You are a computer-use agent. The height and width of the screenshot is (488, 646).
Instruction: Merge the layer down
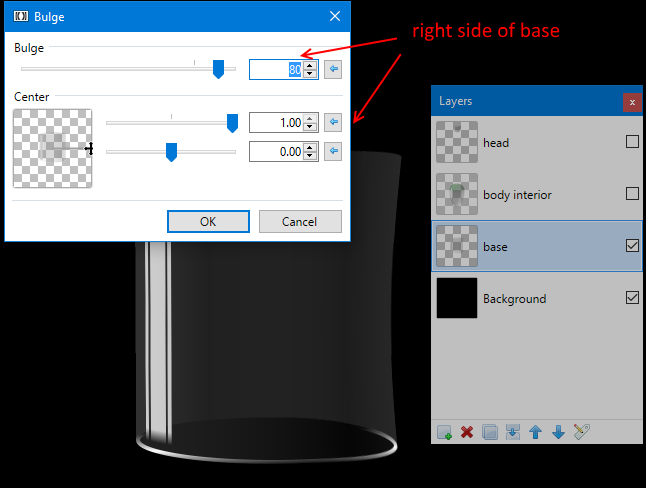513,432
